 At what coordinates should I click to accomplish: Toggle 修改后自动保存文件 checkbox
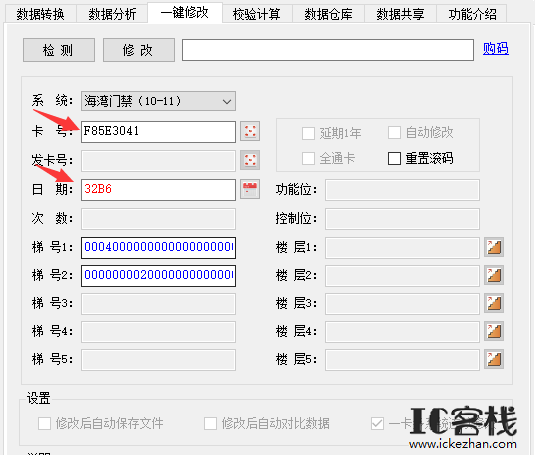[44, 423]
